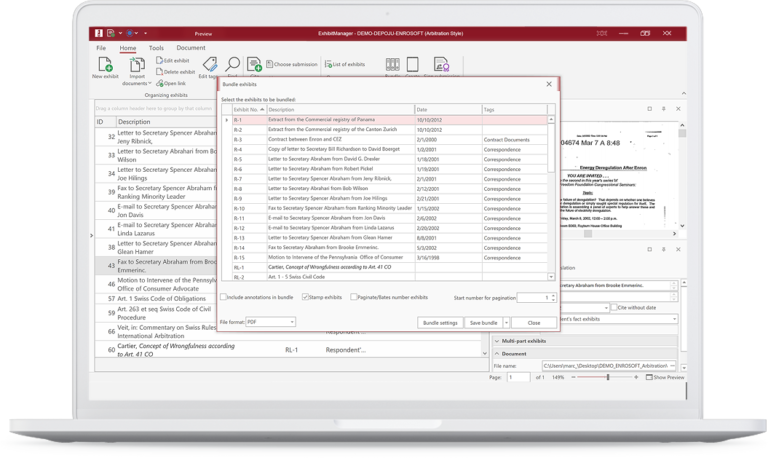Click the Preview label in title bar
This screenshot has height=458, width=768.
click(x=203, y=34)
